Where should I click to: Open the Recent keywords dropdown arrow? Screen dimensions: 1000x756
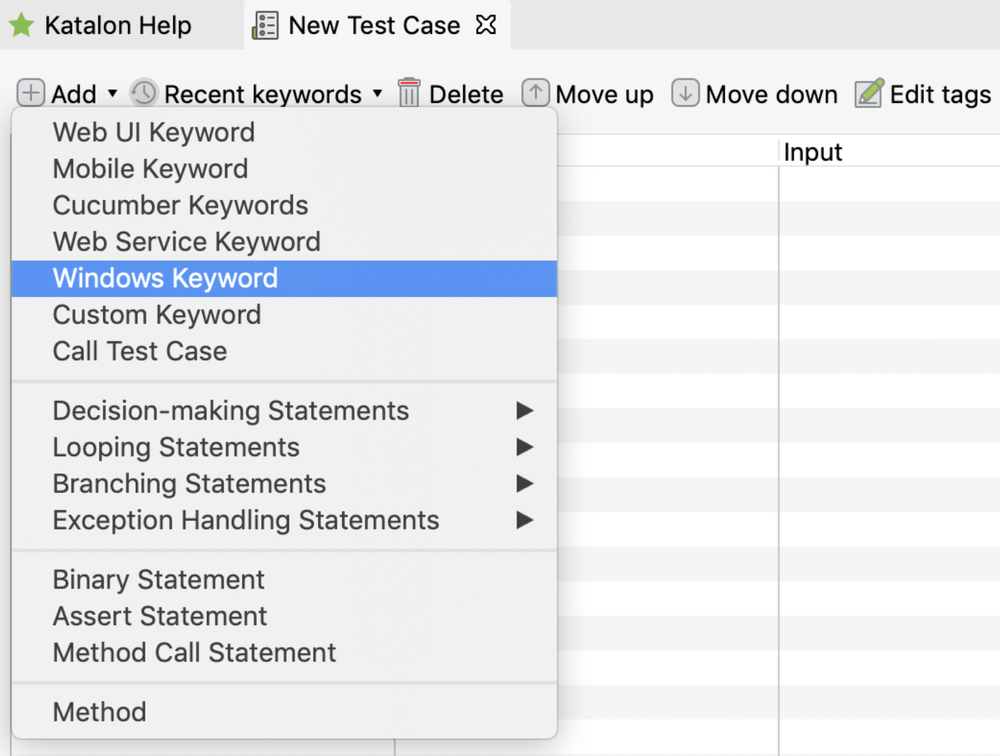tap(376, 94)
